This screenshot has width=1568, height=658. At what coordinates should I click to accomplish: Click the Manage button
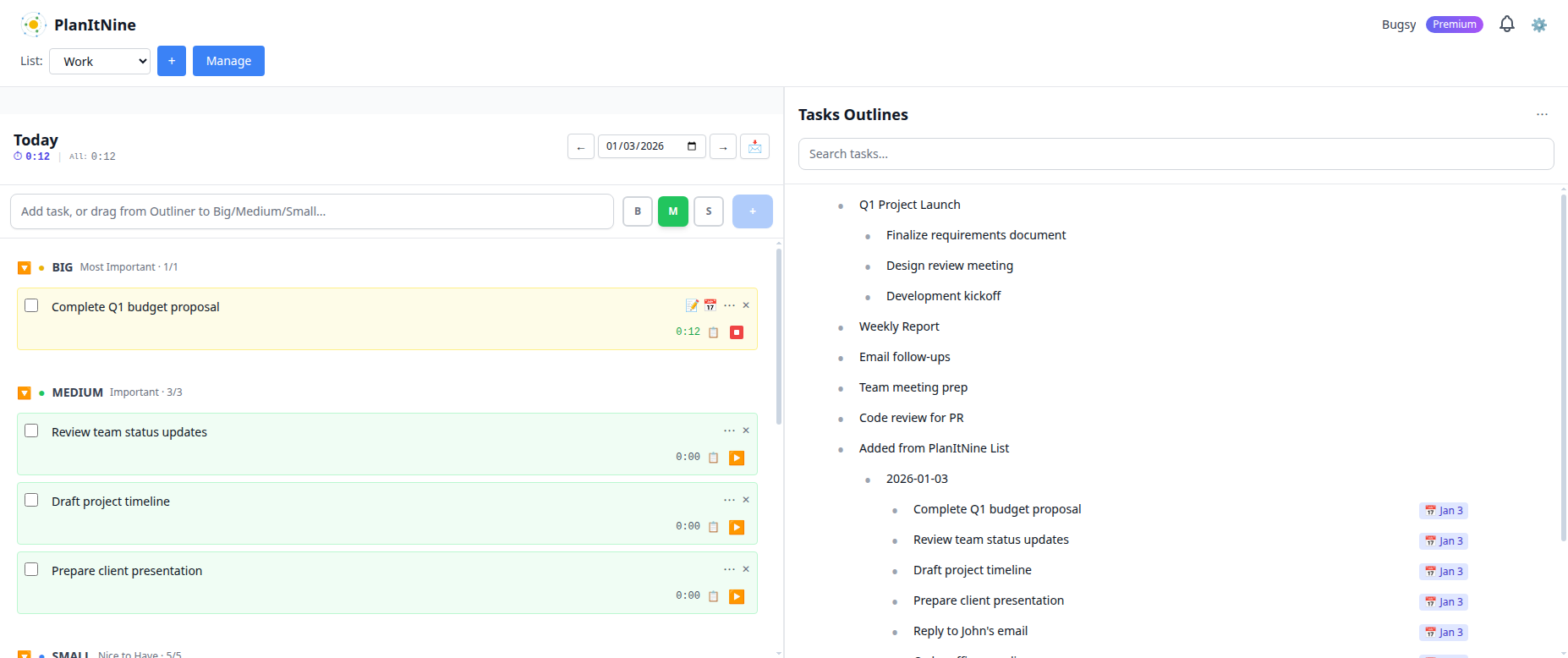coord(228,61)
